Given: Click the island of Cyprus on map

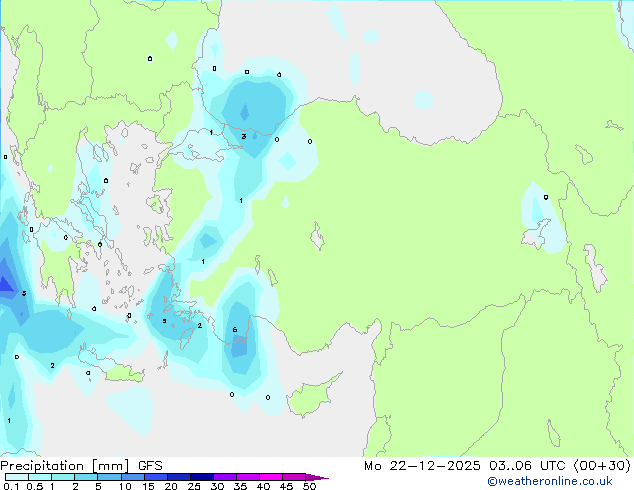Looking at the screenshot, I should click(310, 398).
